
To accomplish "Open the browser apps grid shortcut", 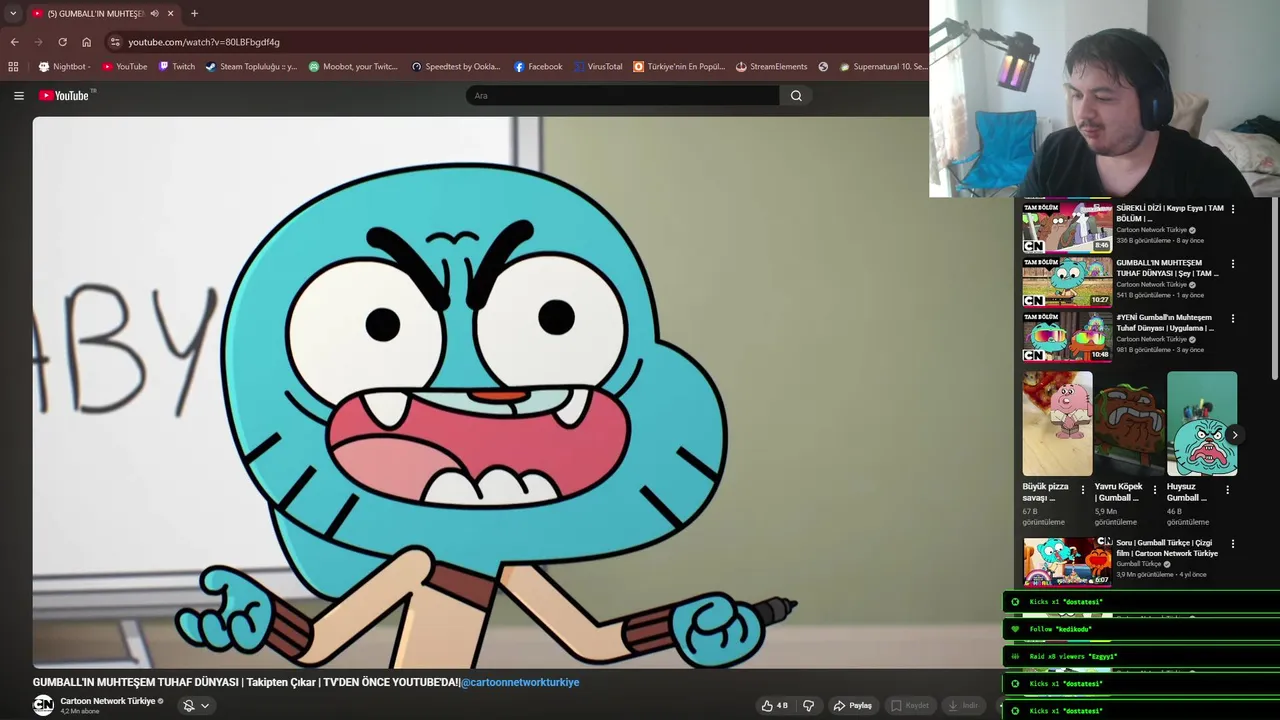I will tap(13, 67).
